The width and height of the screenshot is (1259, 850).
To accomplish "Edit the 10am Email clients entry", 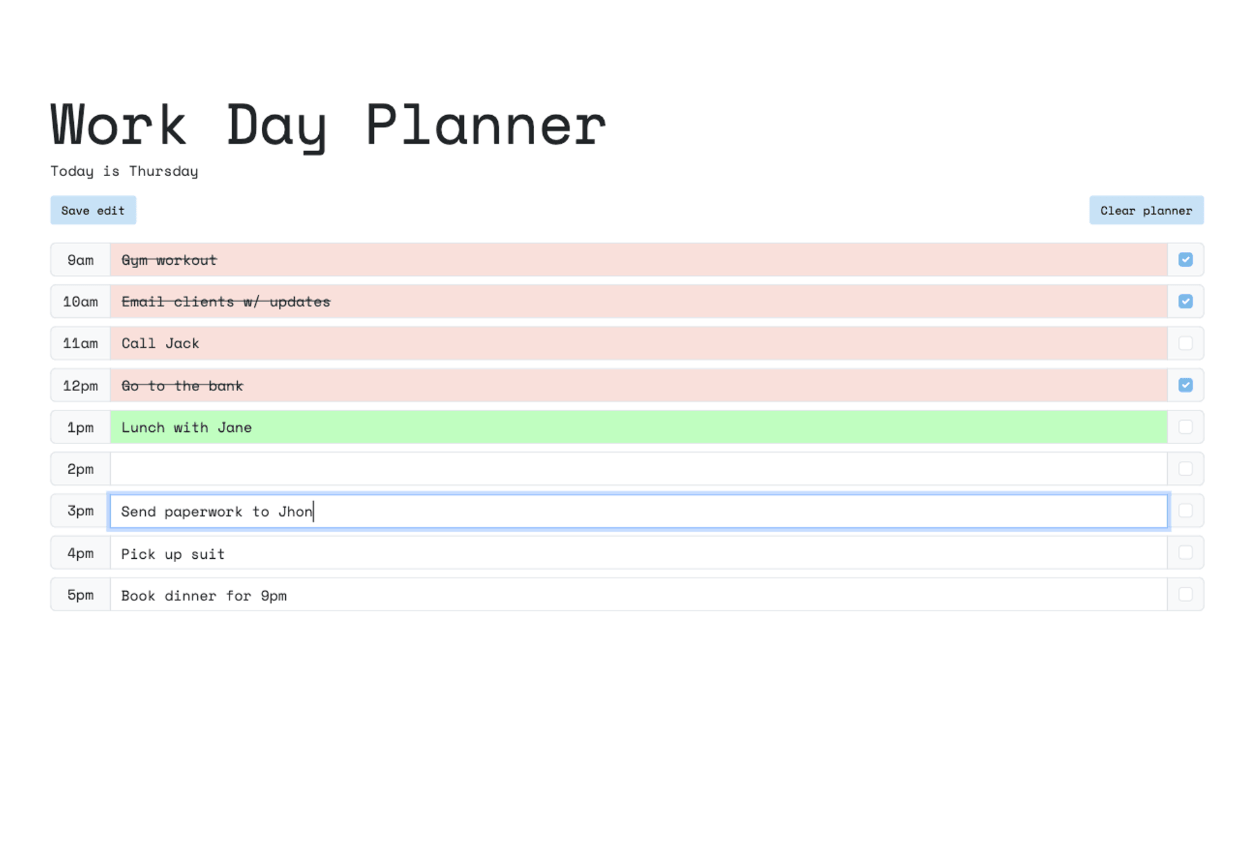I will pyautogui.click(x=638, y=301).
